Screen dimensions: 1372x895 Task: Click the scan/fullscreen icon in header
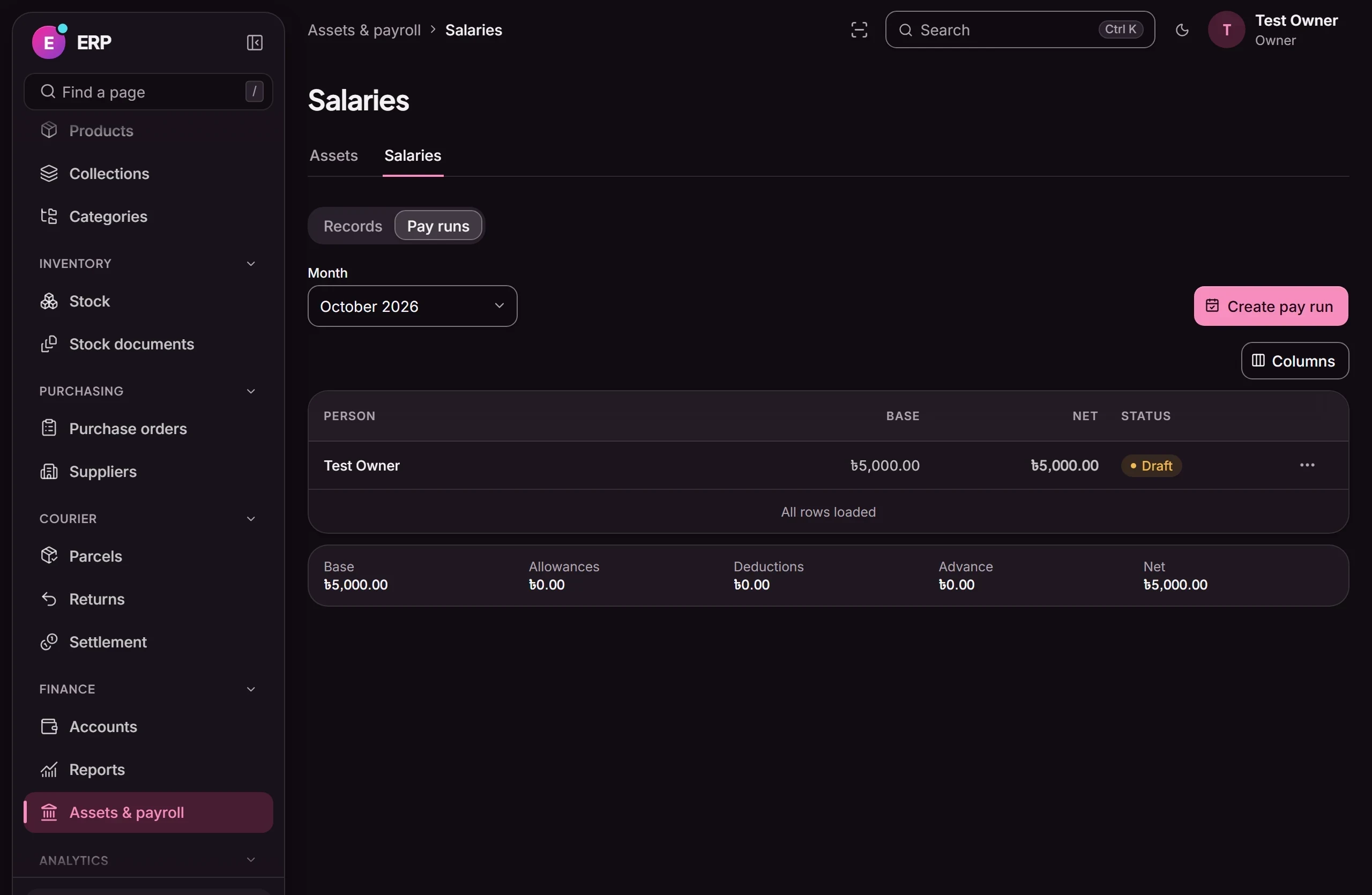coord(859,30)
